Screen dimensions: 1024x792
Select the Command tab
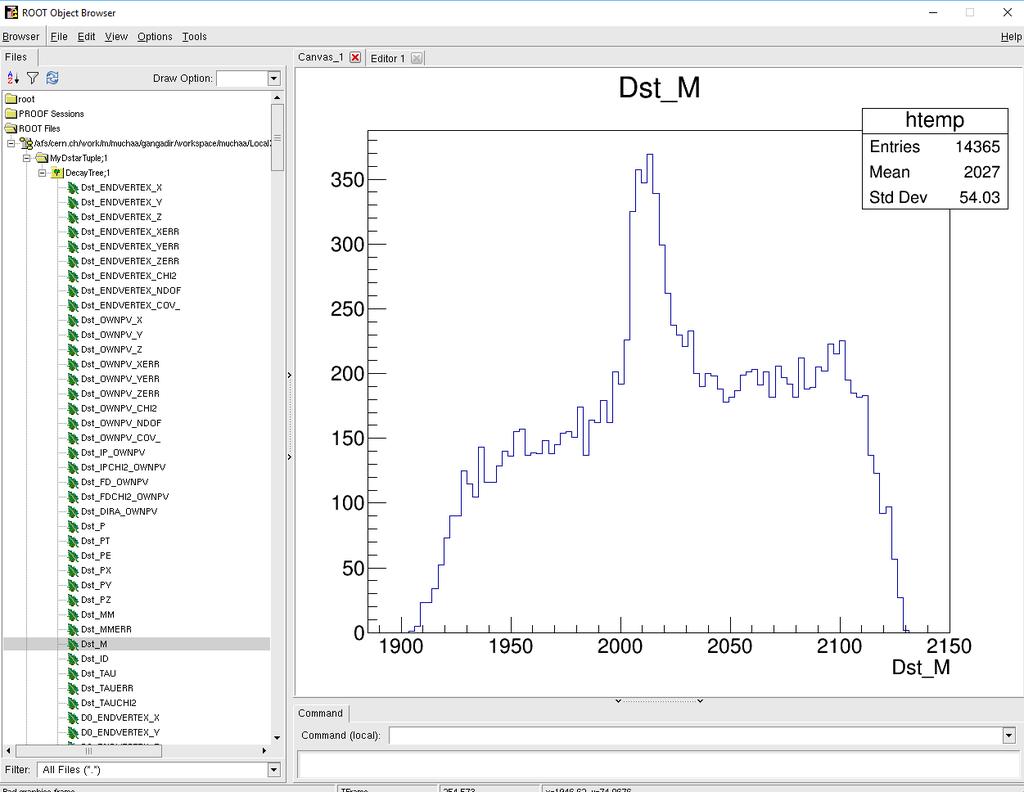[320, 713]
